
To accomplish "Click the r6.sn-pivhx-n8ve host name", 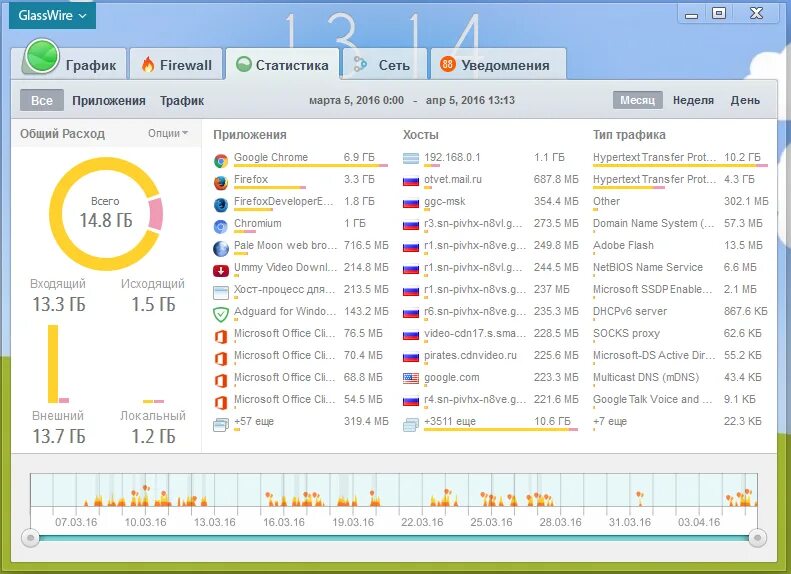I will [x=474, y=311].
